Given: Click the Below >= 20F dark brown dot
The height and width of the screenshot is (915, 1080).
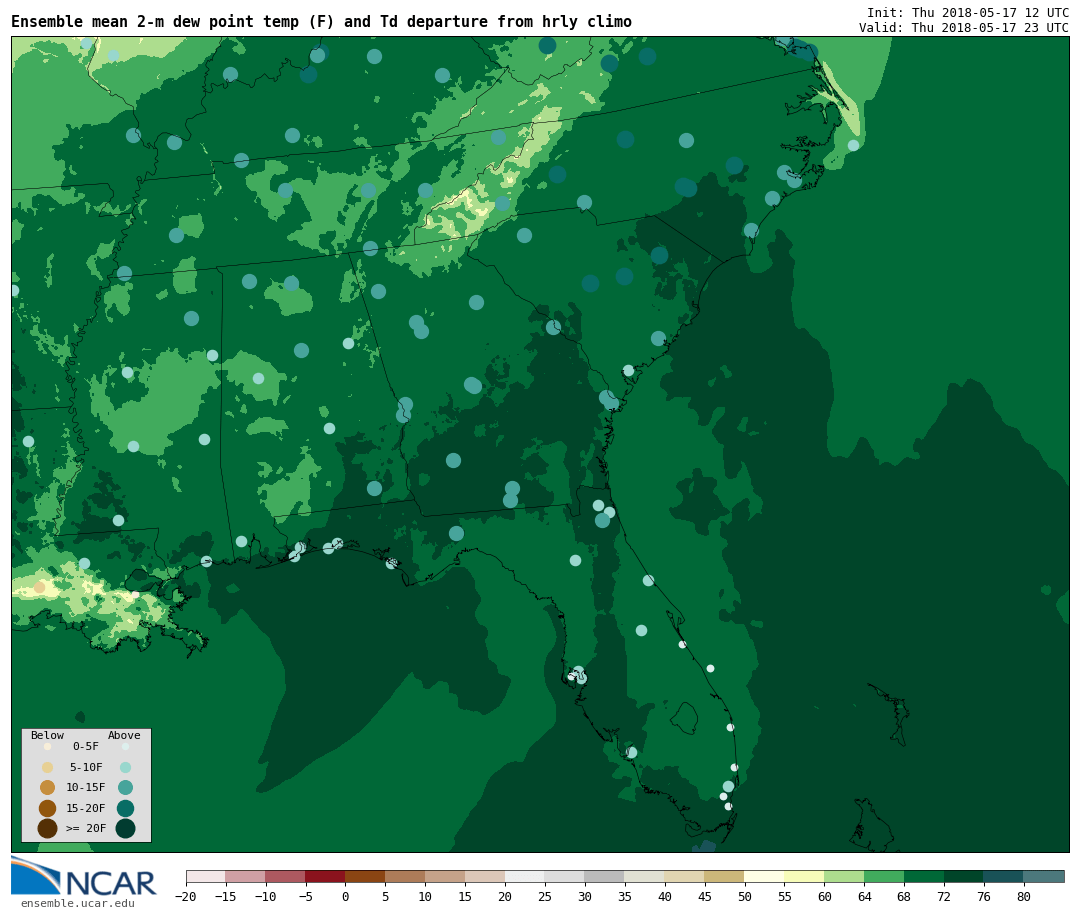Looking at the screenshot, I should [48, 828].
